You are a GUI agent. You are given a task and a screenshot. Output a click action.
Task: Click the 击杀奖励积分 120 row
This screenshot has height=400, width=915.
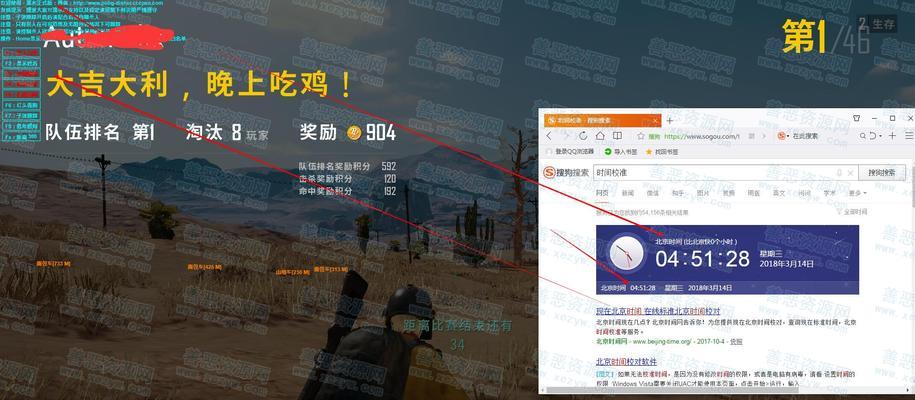347,179
